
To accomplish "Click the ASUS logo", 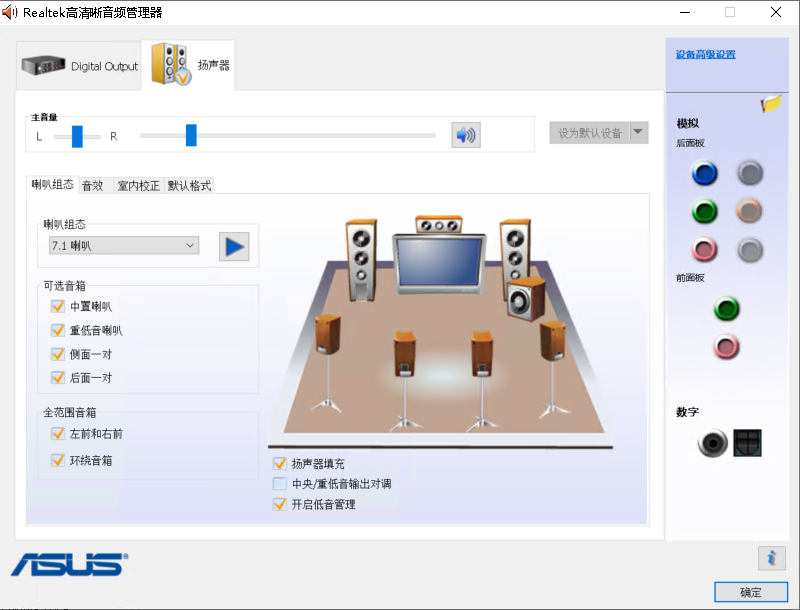I will click(70, 565).
